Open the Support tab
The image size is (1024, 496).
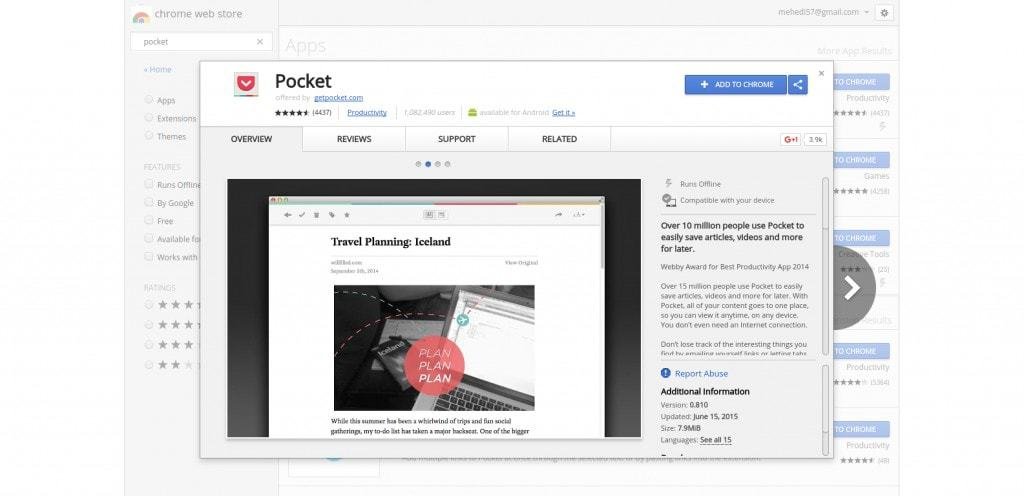point(456,139)
